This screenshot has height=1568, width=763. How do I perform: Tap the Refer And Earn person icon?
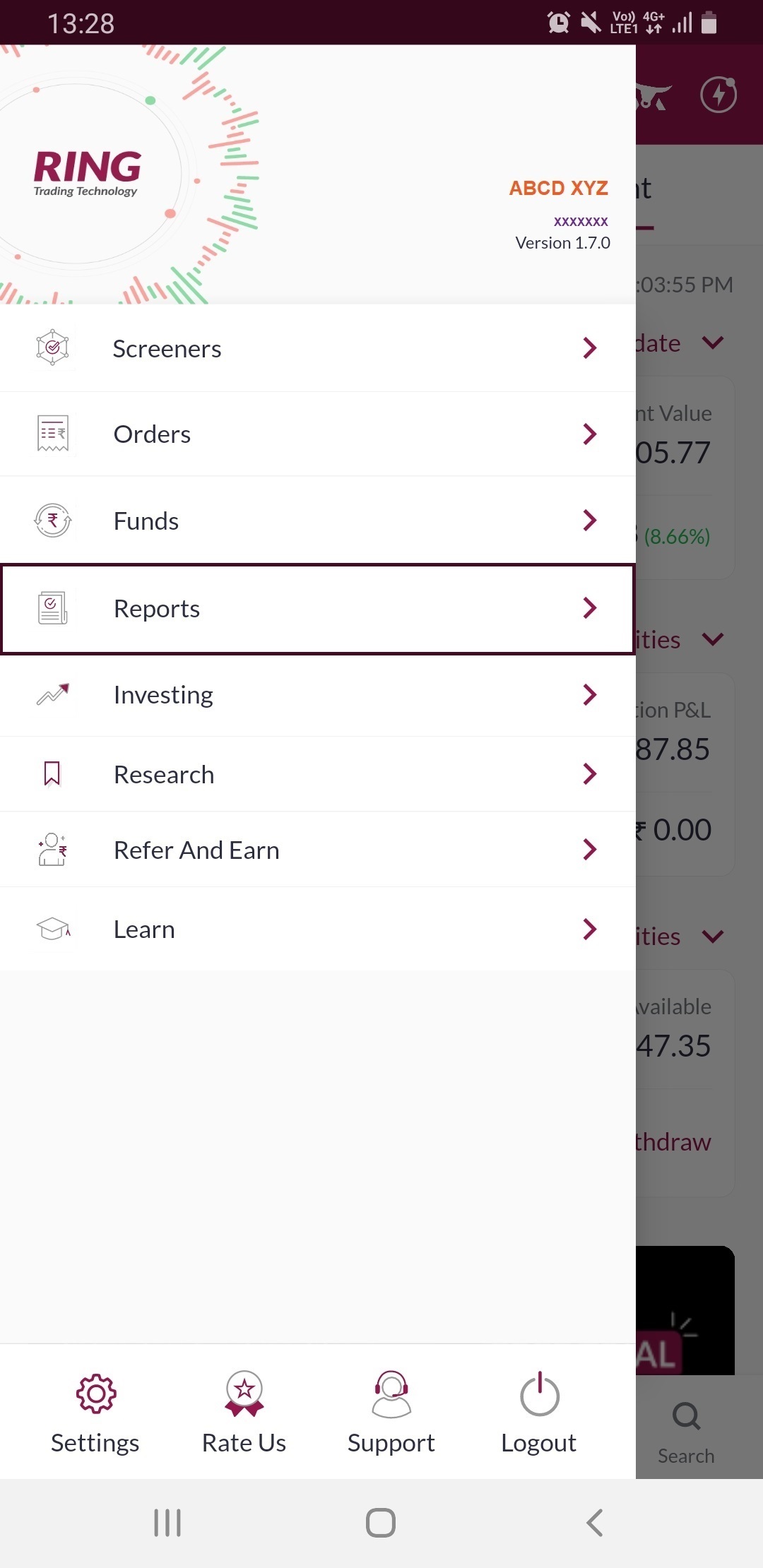click(53, 850)
